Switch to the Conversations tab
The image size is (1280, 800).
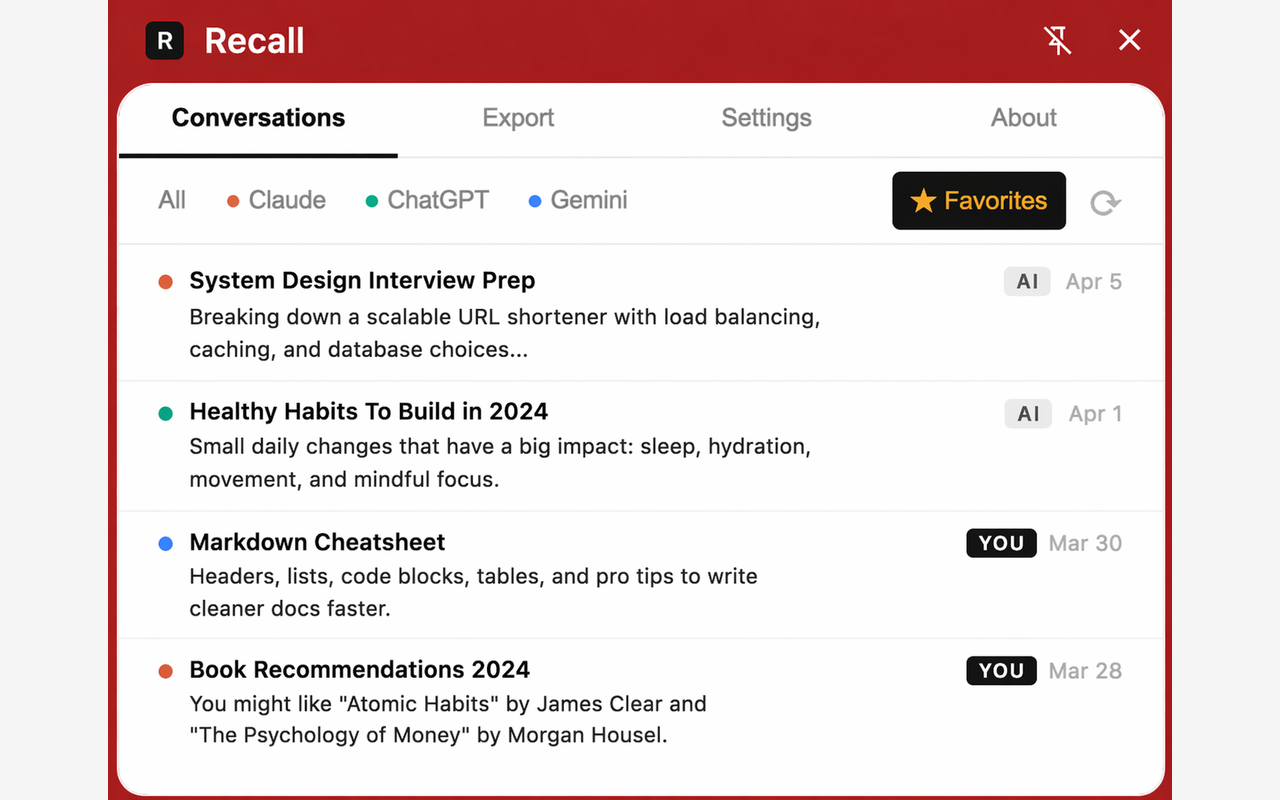[x=258, y=119]
